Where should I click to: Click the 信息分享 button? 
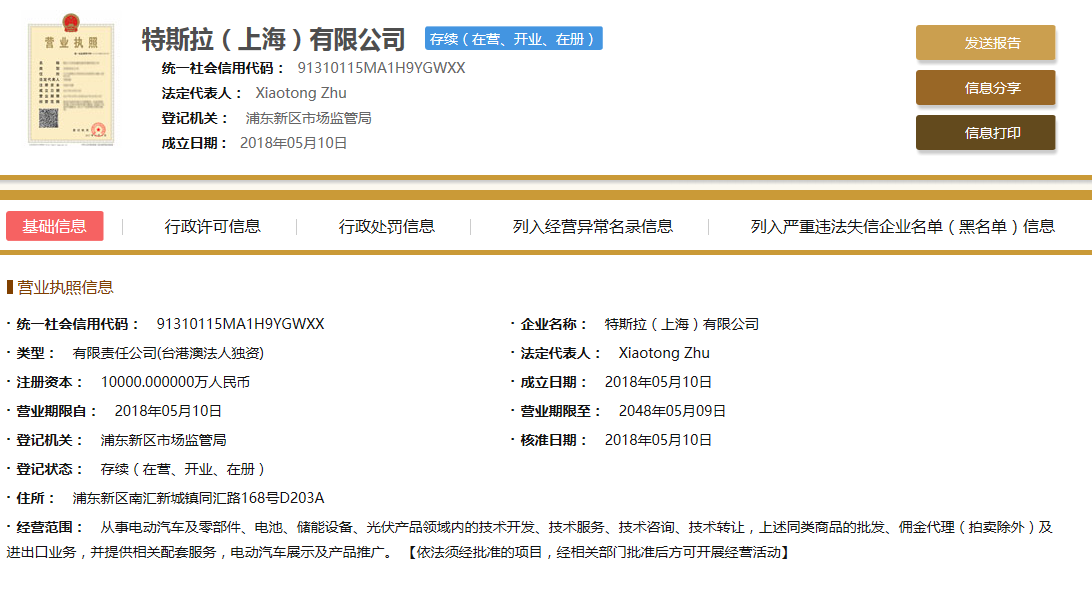pos(985,88)
